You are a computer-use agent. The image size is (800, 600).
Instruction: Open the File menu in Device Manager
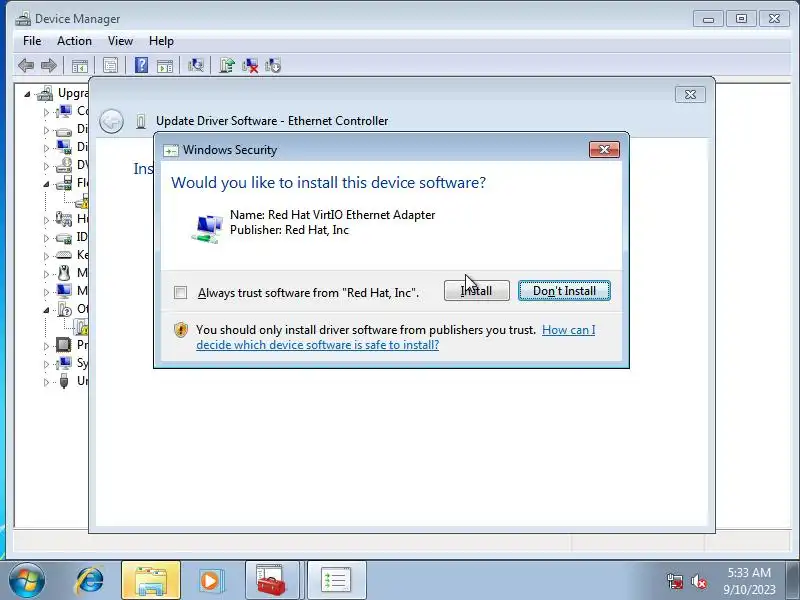coord(32,41)
